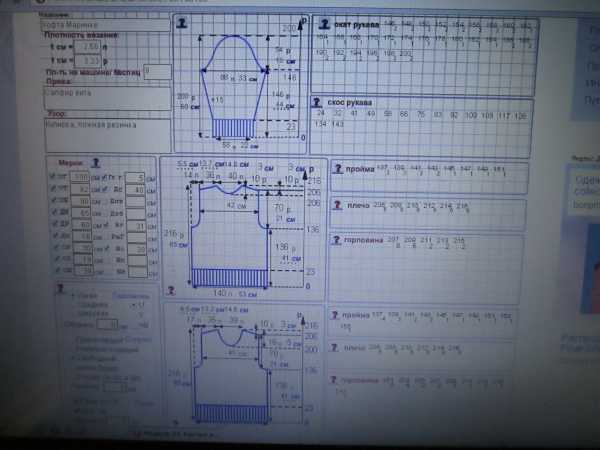Screen dimensions: 600x450
Task: Click the help icon beside 'Мерки' heading
Action: 94,161
